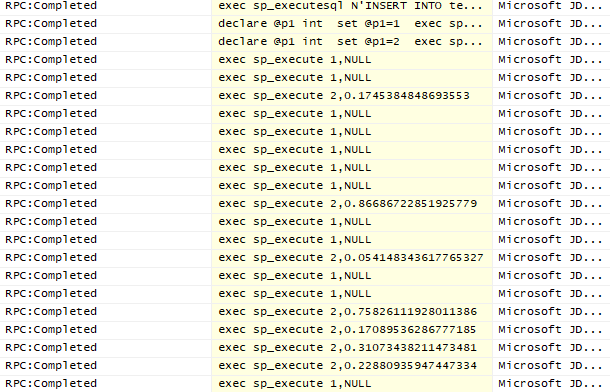Select RPC:Completed in the sp_executesql INSERT row

(x=51, y=6)
